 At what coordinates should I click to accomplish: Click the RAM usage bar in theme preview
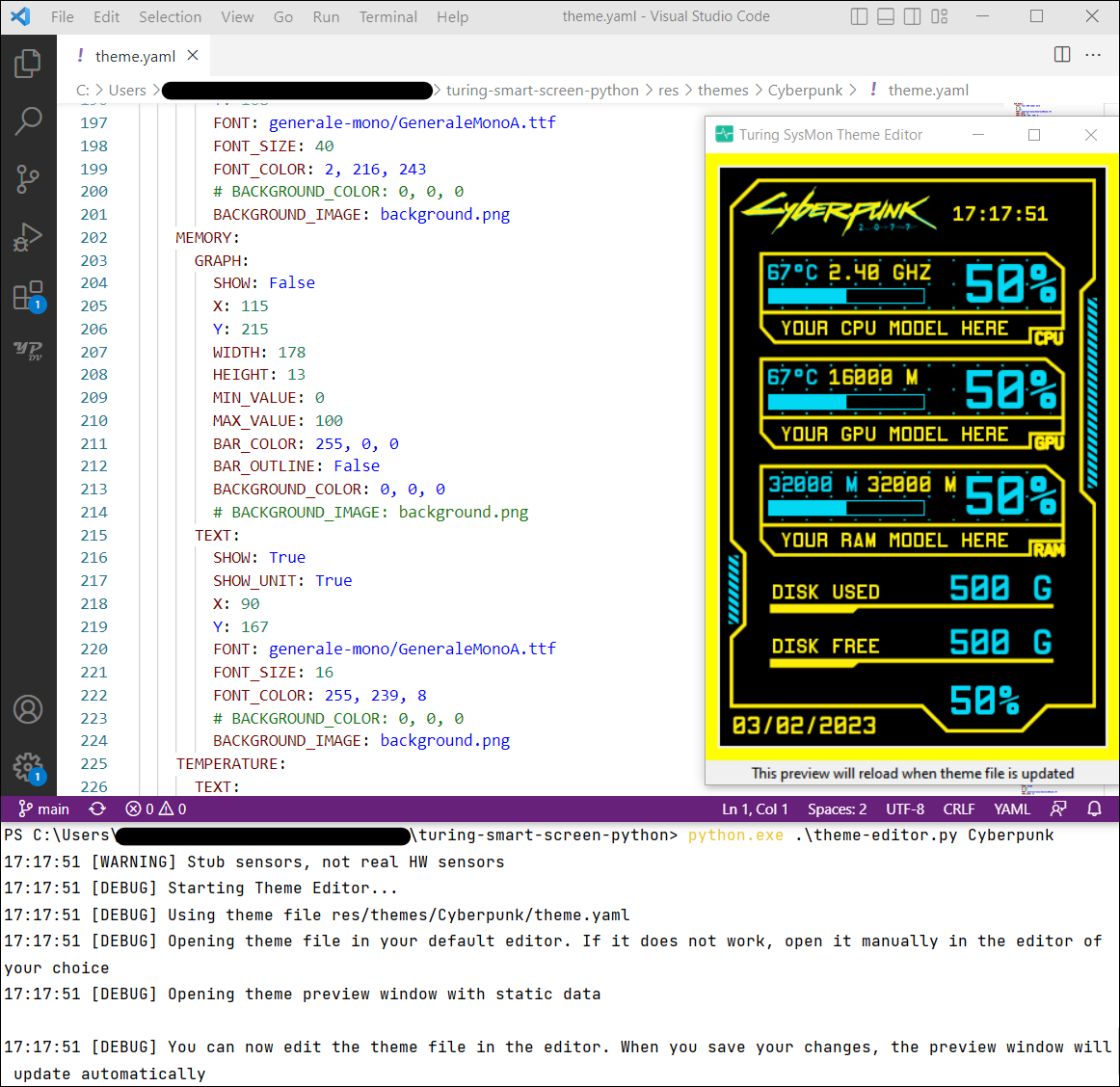point(845,508)
